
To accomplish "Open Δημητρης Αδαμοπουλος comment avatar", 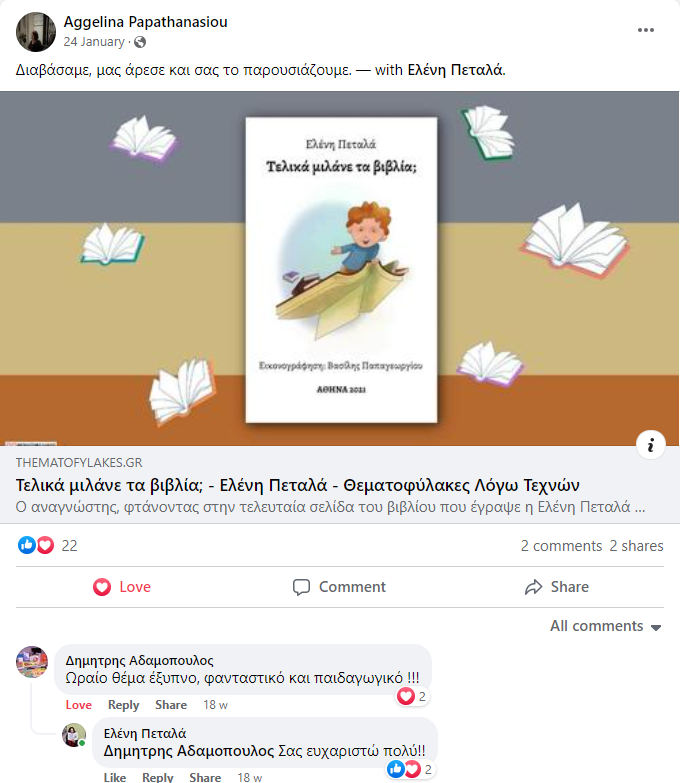I will 32,662.
